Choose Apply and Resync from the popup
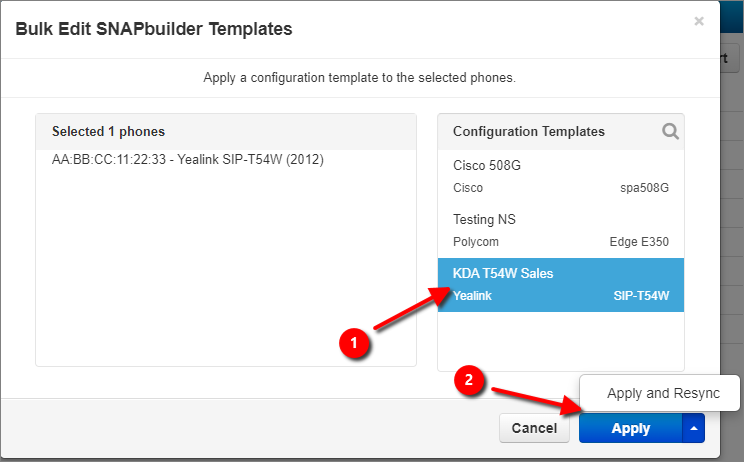Image resolution: width=744 pixels, height=462 pixels. 663,393
